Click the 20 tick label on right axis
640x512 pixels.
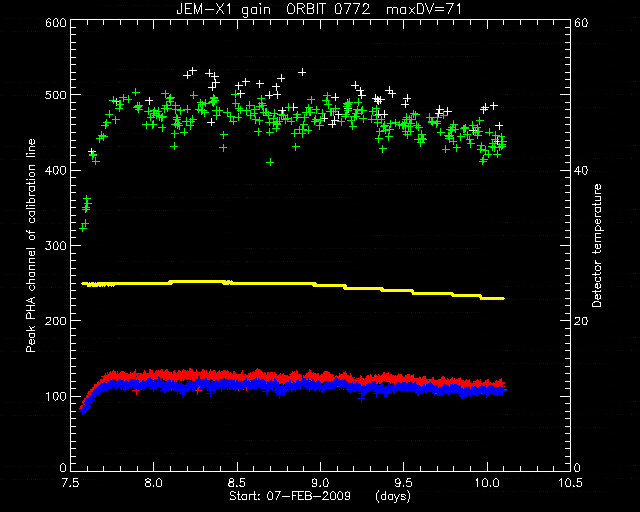pos(581,321)
